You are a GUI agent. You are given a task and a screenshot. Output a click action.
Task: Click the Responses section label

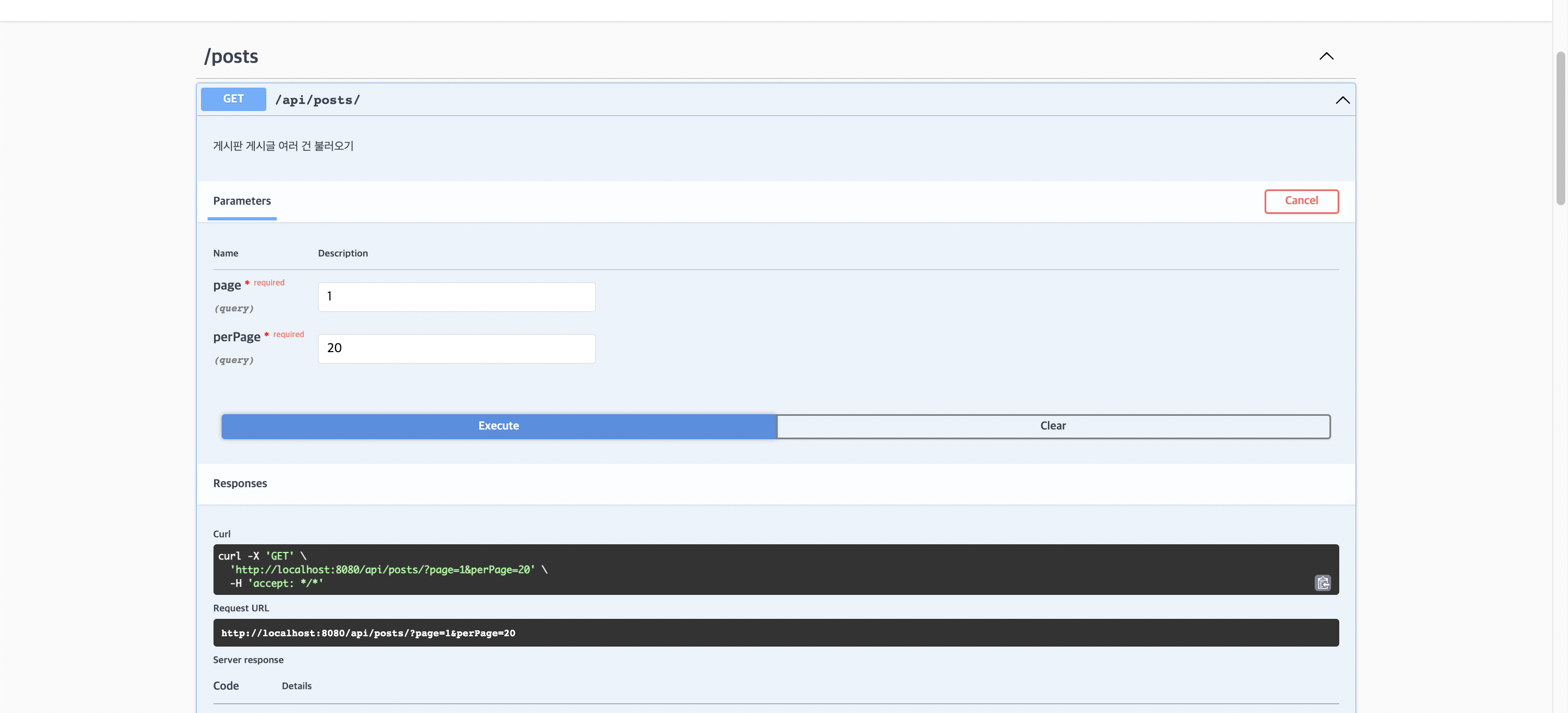pyautogui.click(x=240, y=483)
